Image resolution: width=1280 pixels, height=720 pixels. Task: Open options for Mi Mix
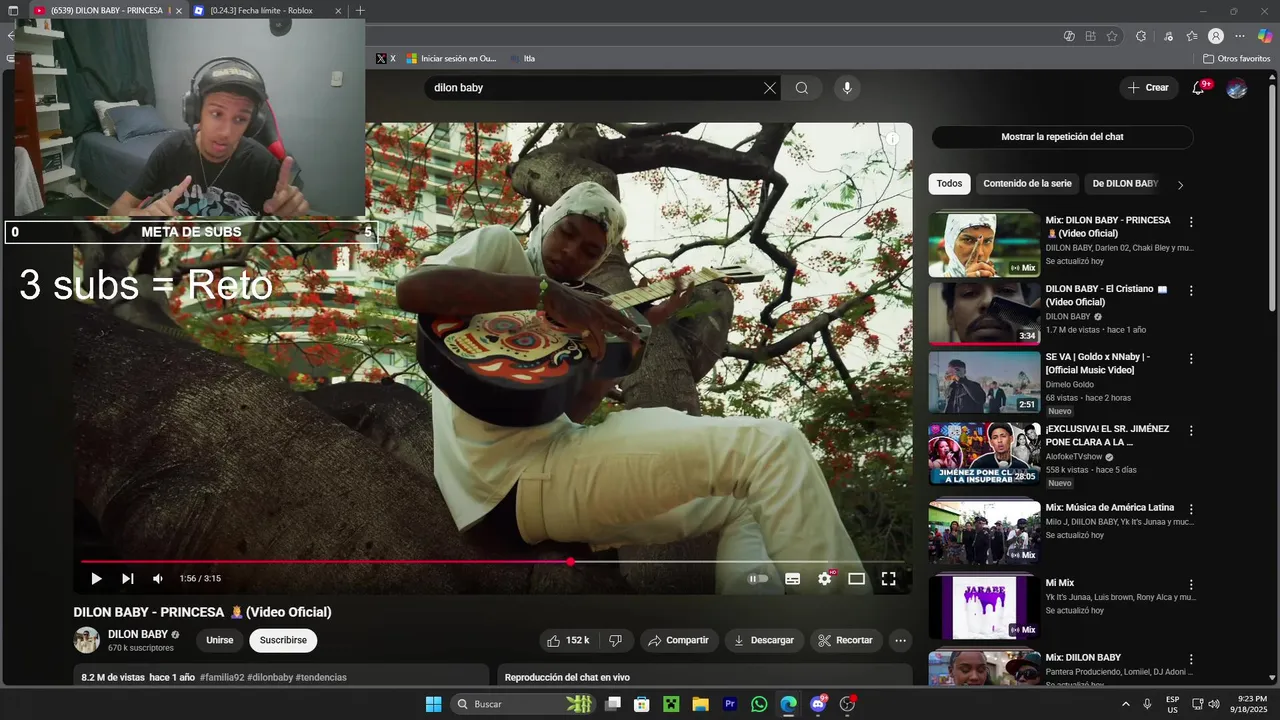pyautogui.click(x=1191, y=584)
